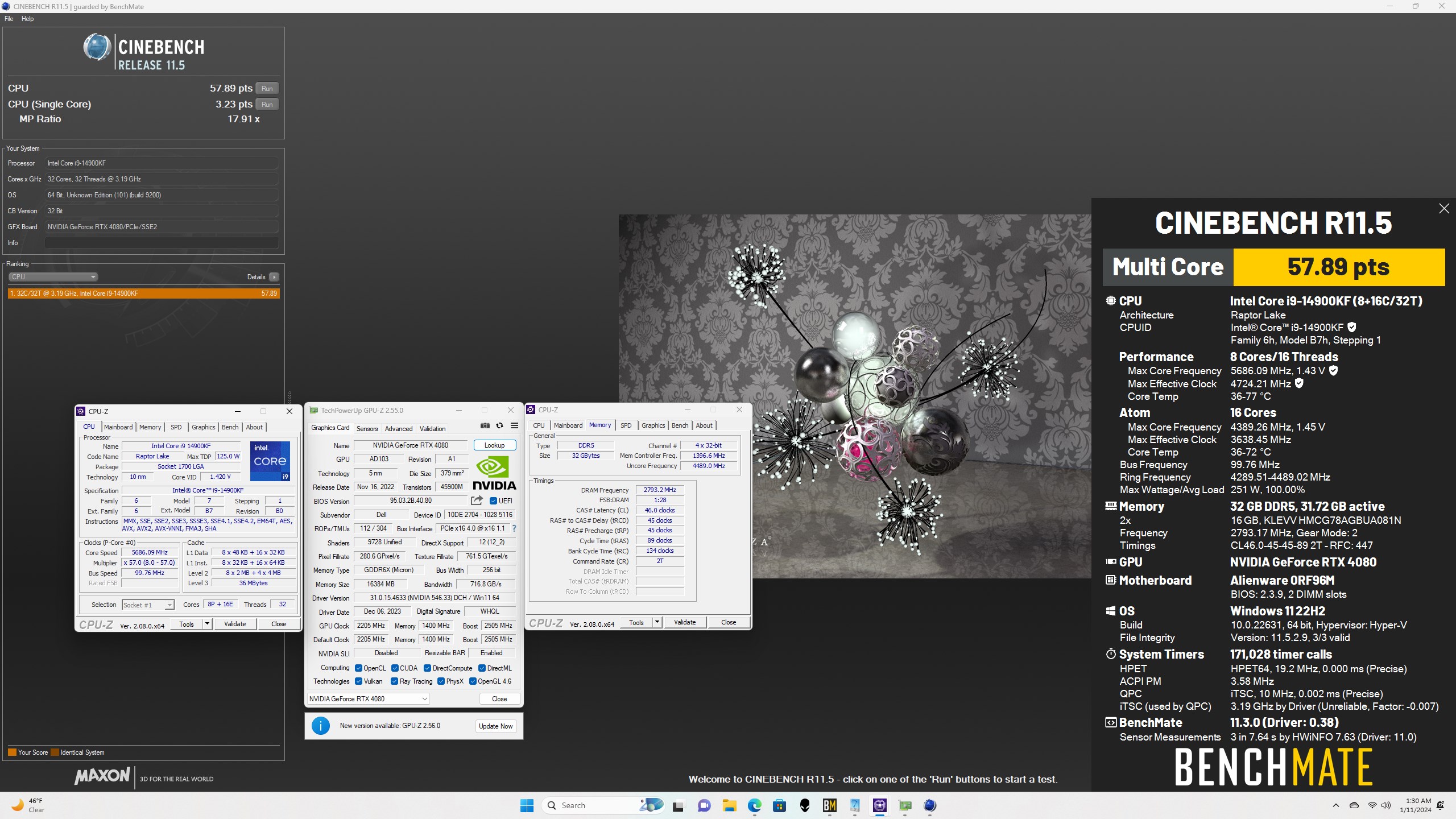Open Alienware Command Center taskbar icon
The image size is (1456, 819).
[805, 805]
